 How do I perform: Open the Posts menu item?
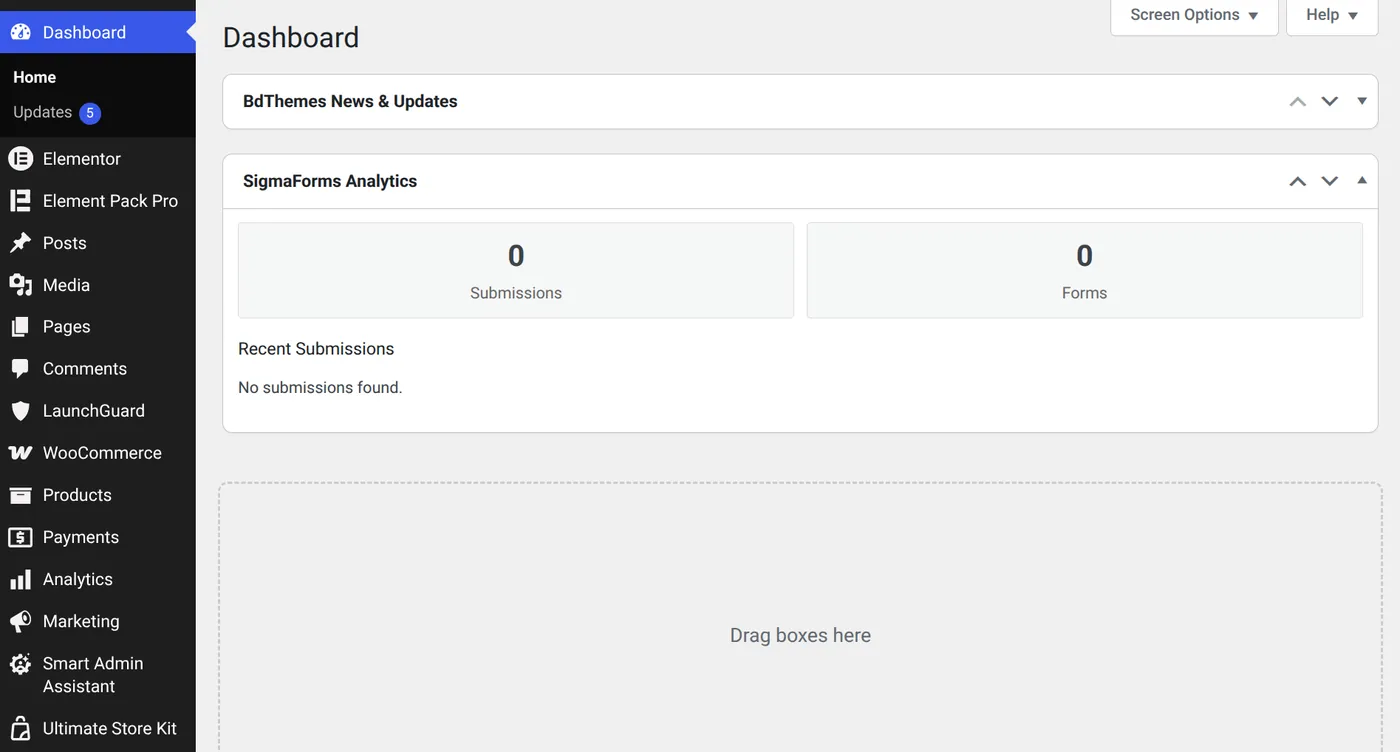(98, 242)
